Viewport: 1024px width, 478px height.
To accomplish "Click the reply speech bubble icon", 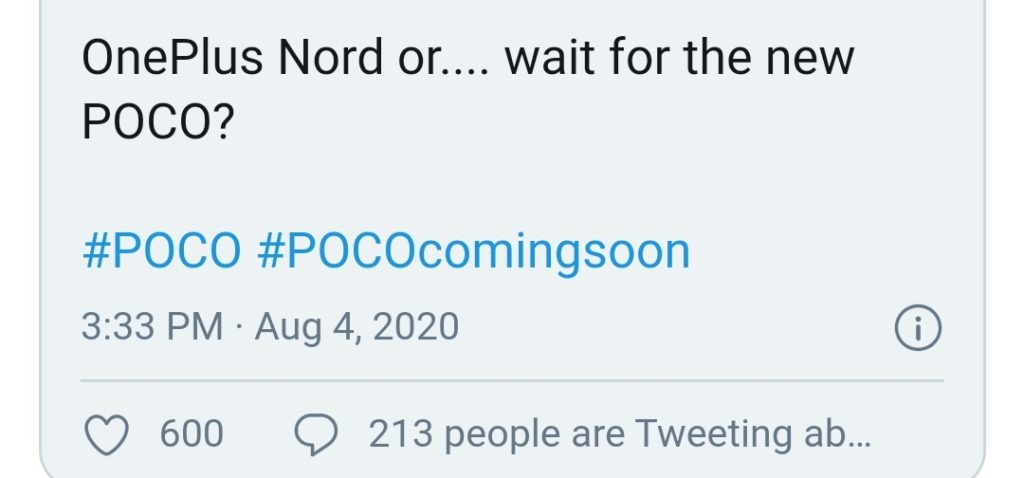I will click(316, 435).
